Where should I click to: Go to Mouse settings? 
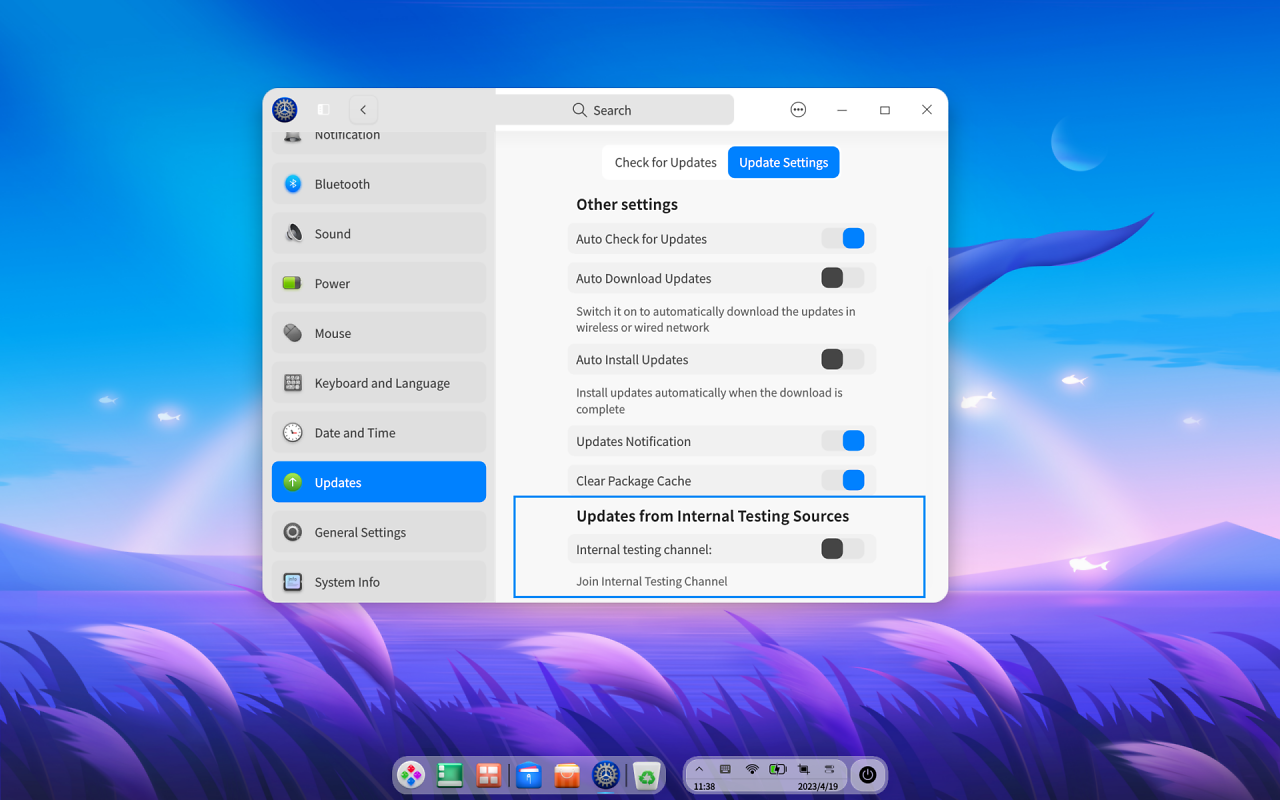[x=379, y=333]
